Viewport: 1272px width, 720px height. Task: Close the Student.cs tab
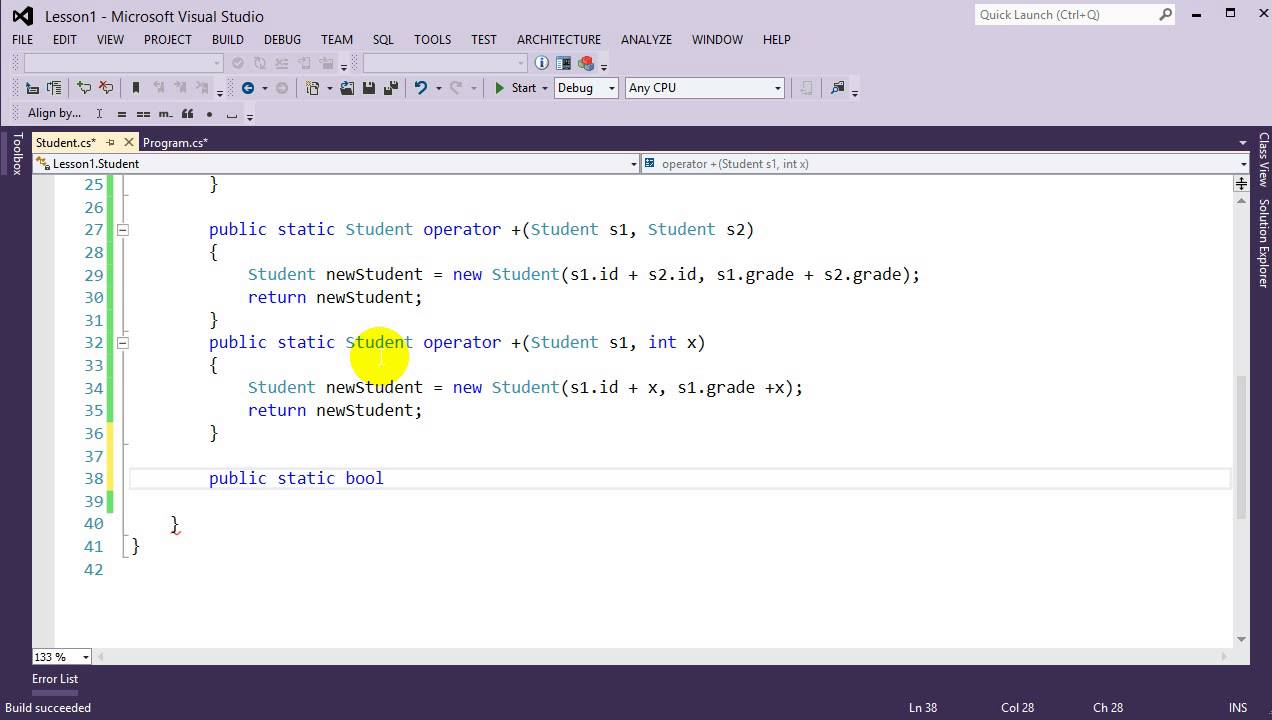coord(127,142)
